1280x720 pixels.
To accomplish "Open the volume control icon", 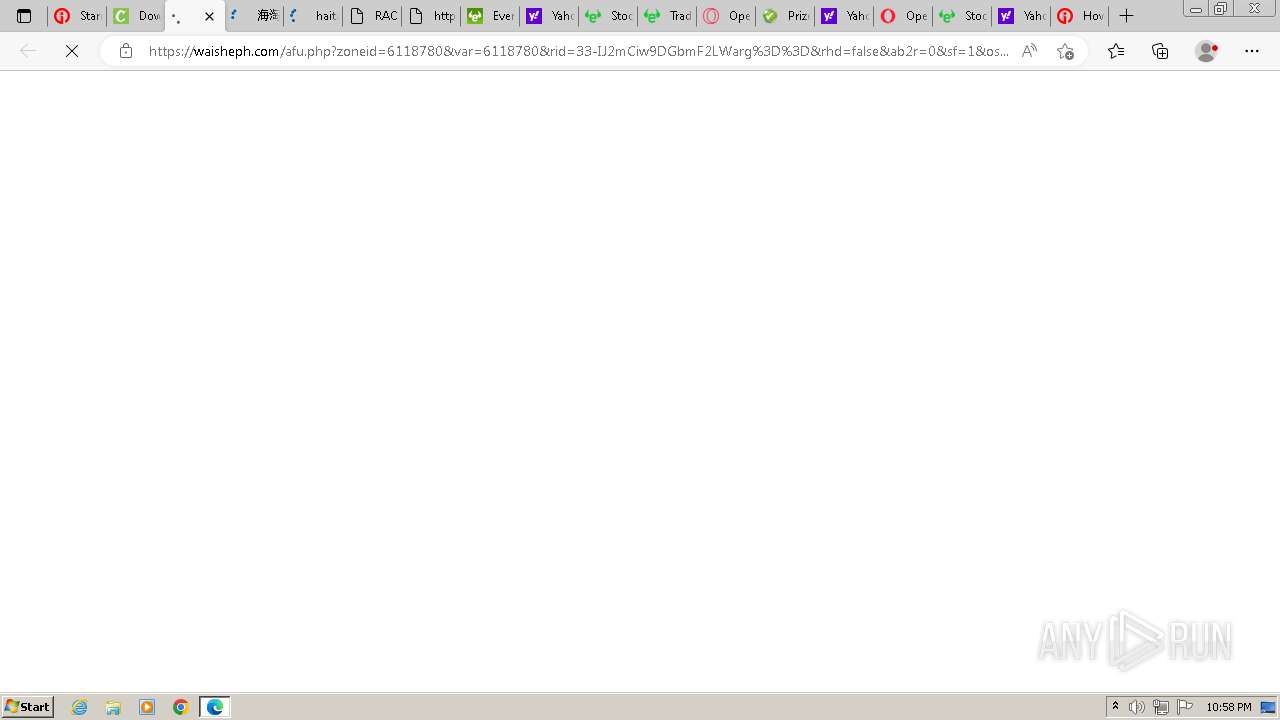I will 1137,707.
